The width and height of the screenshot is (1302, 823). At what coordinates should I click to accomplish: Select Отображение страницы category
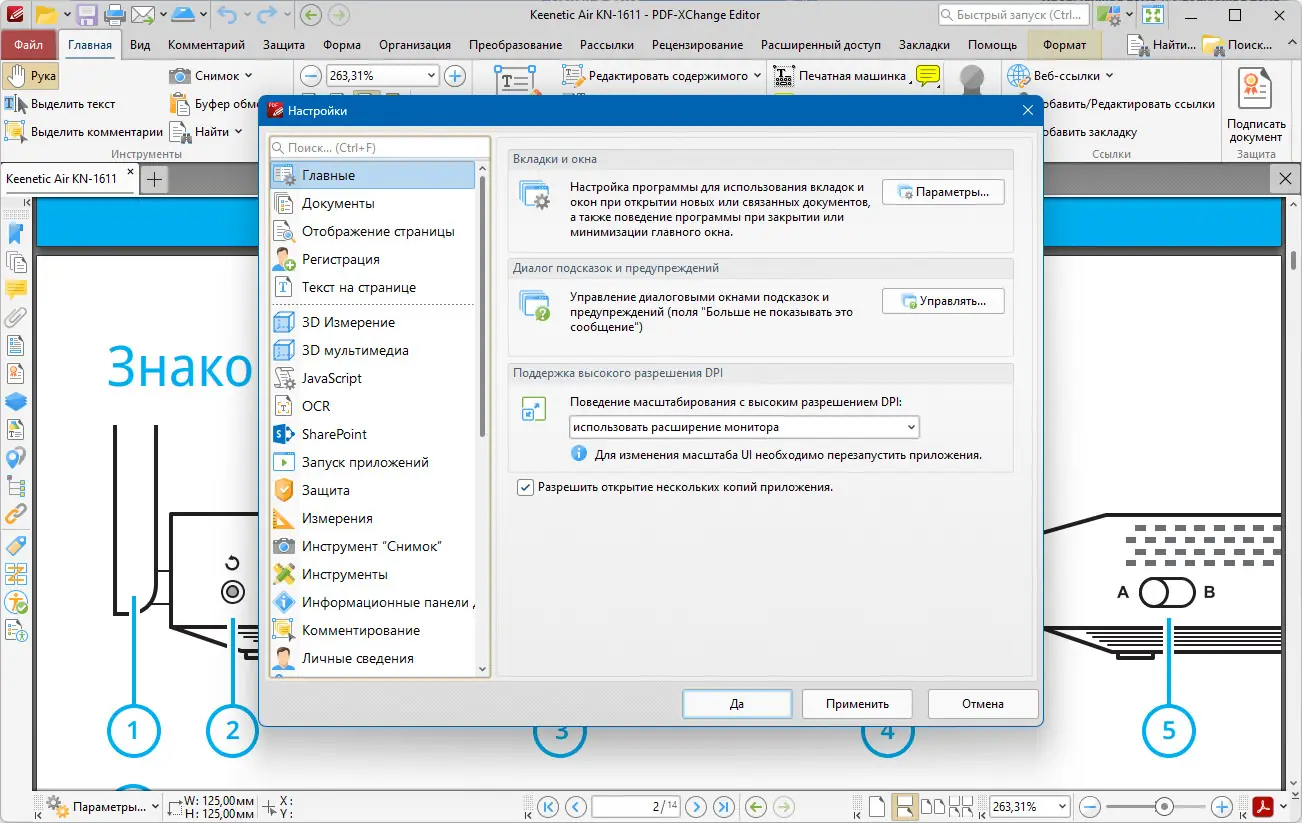click(372, 231)
